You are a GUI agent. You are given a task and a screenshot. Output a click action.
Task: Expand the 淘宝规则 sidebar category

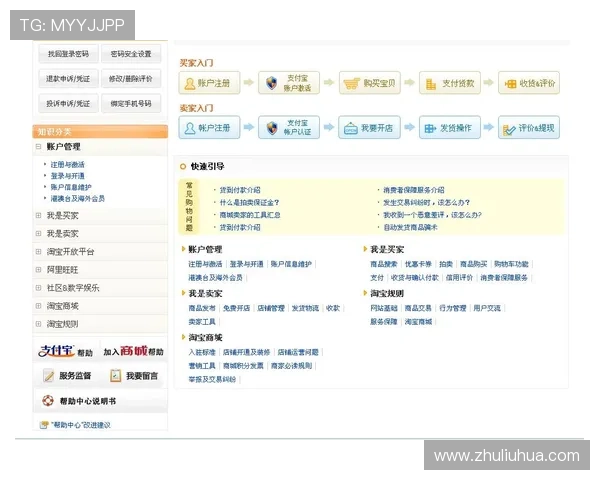[38, 324]
